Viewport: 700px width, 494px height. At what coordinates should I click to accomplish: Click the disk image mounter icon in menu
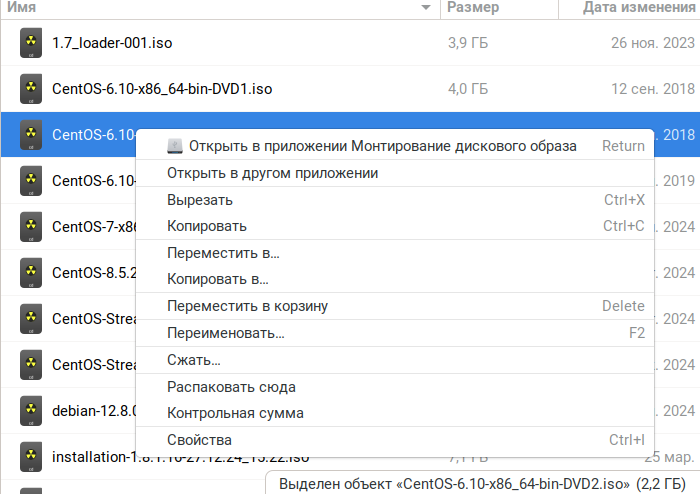point(175,146)
